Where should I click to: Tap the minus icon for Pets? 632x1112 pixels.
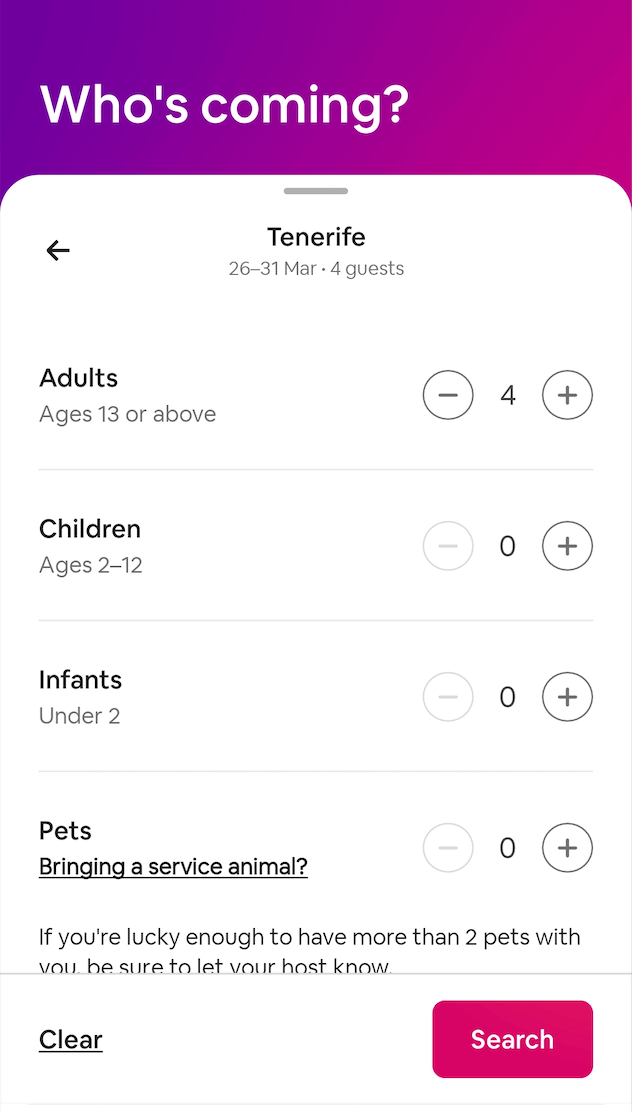[448, 848]
